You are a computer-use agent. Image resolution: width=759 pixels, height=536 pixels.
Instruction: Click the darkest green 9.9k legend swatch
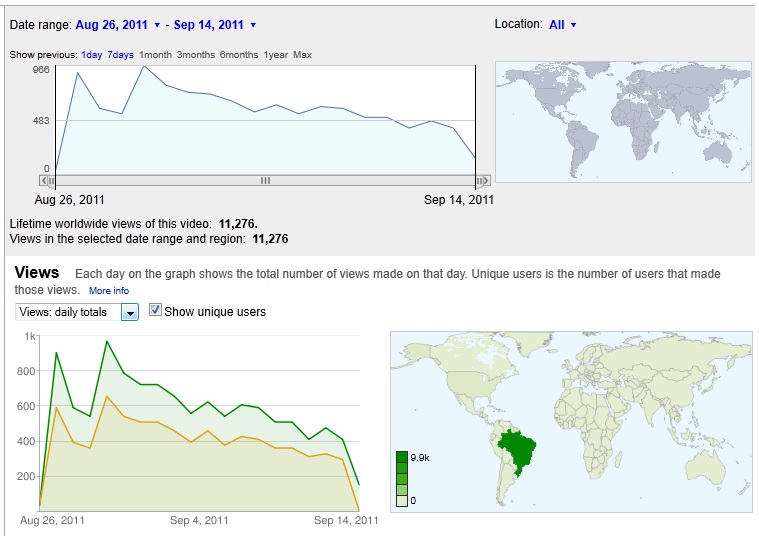[x=402, y=457]
